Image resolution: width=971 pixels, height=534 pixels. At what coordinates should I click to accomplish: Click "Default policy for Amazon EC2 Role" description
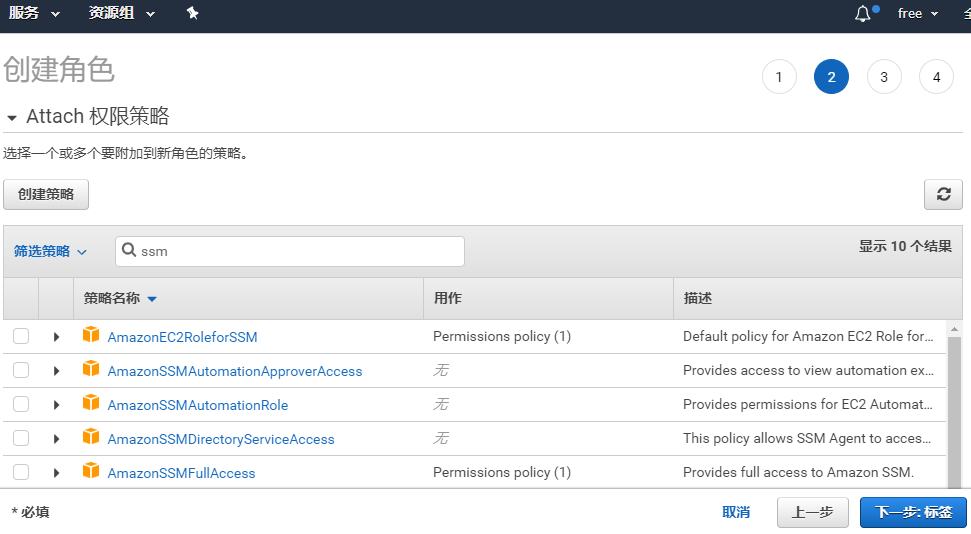point(808,336)
